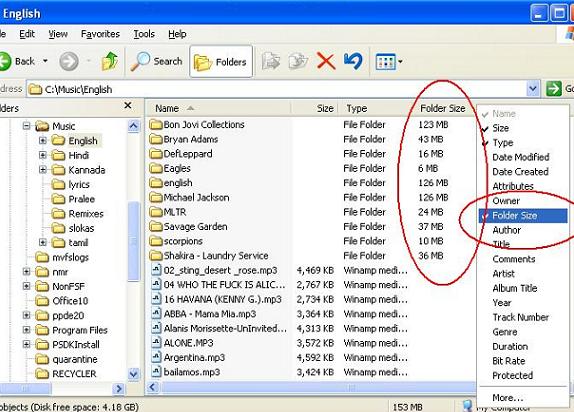Open the Tools menu
Viewport: 574px width, 412px height.
click(x=144, y=34)
